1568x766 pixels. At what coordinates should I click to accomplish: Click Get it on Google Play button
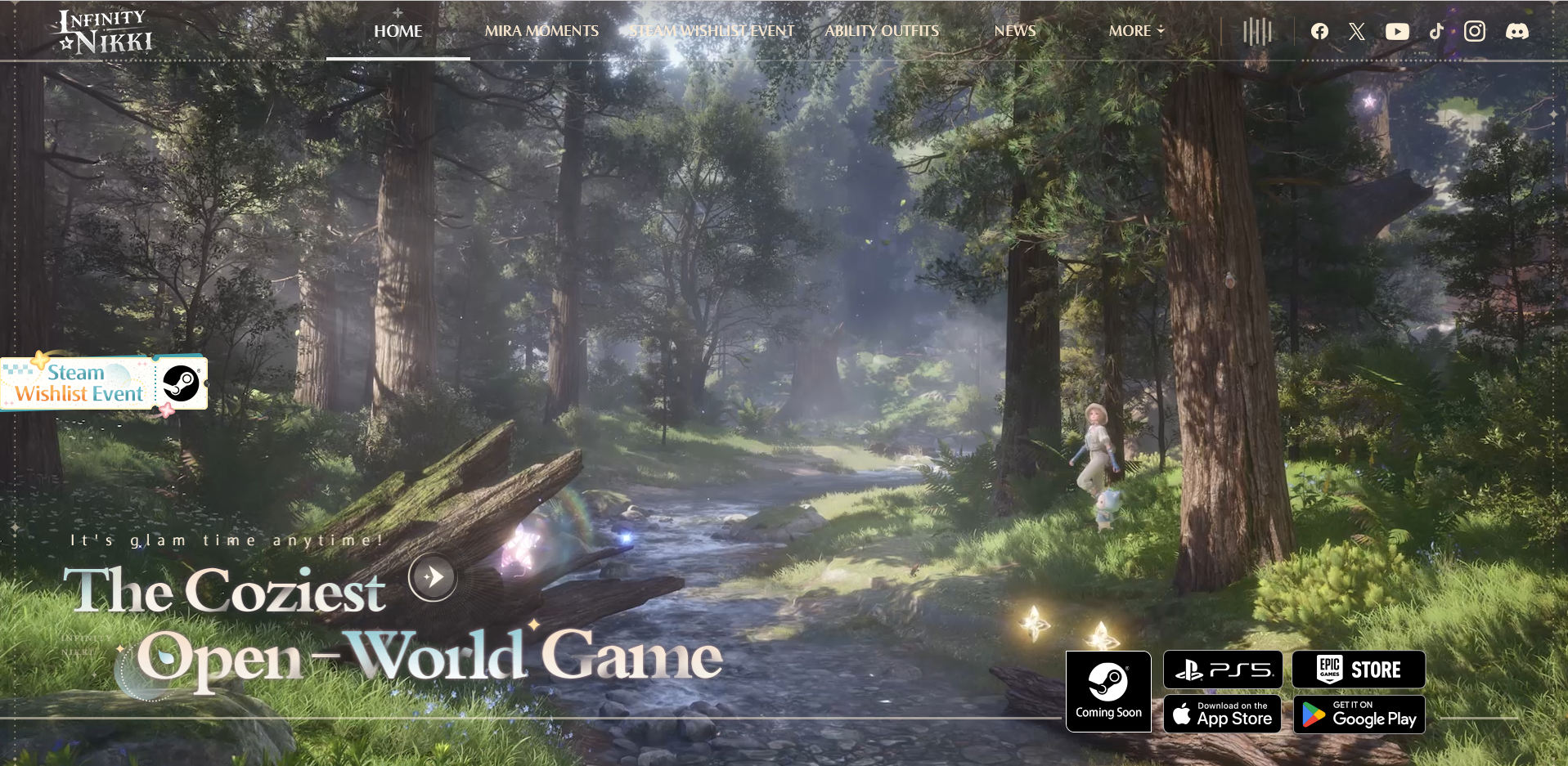tap(1359, 714)
